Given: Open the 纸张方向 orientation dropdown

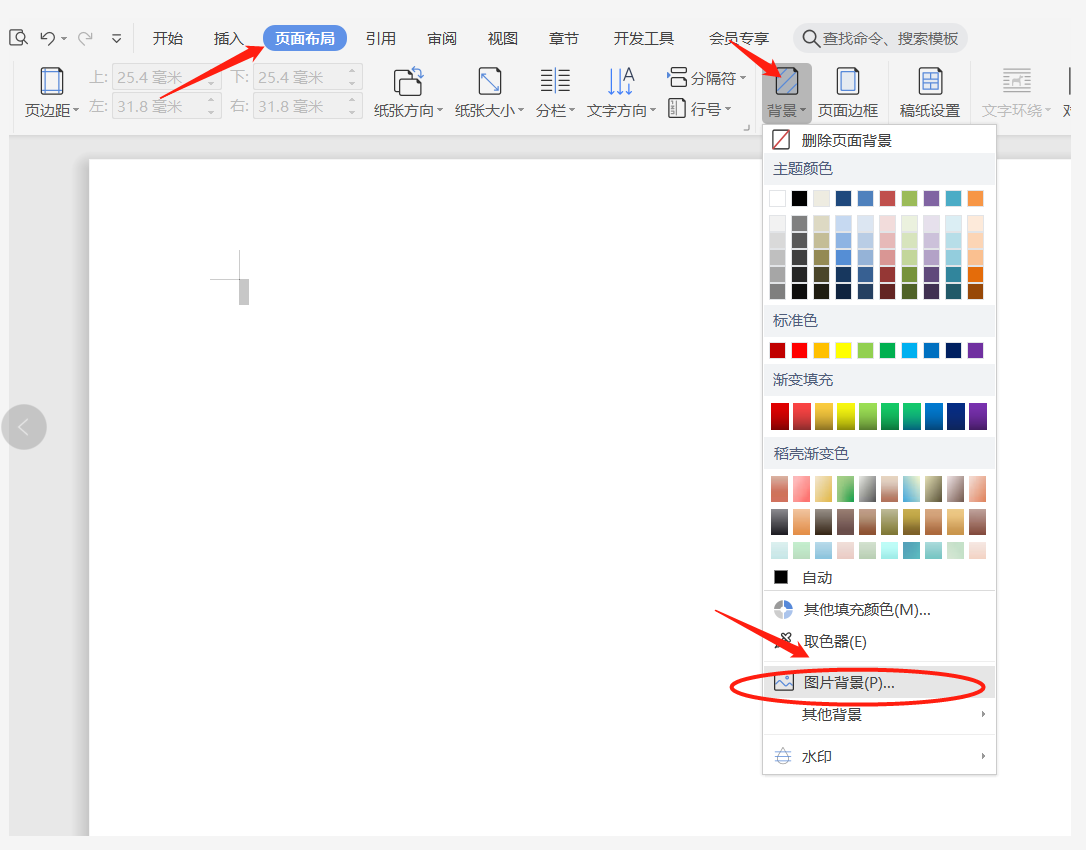Looking at the screenshot, I should [408, 92].
